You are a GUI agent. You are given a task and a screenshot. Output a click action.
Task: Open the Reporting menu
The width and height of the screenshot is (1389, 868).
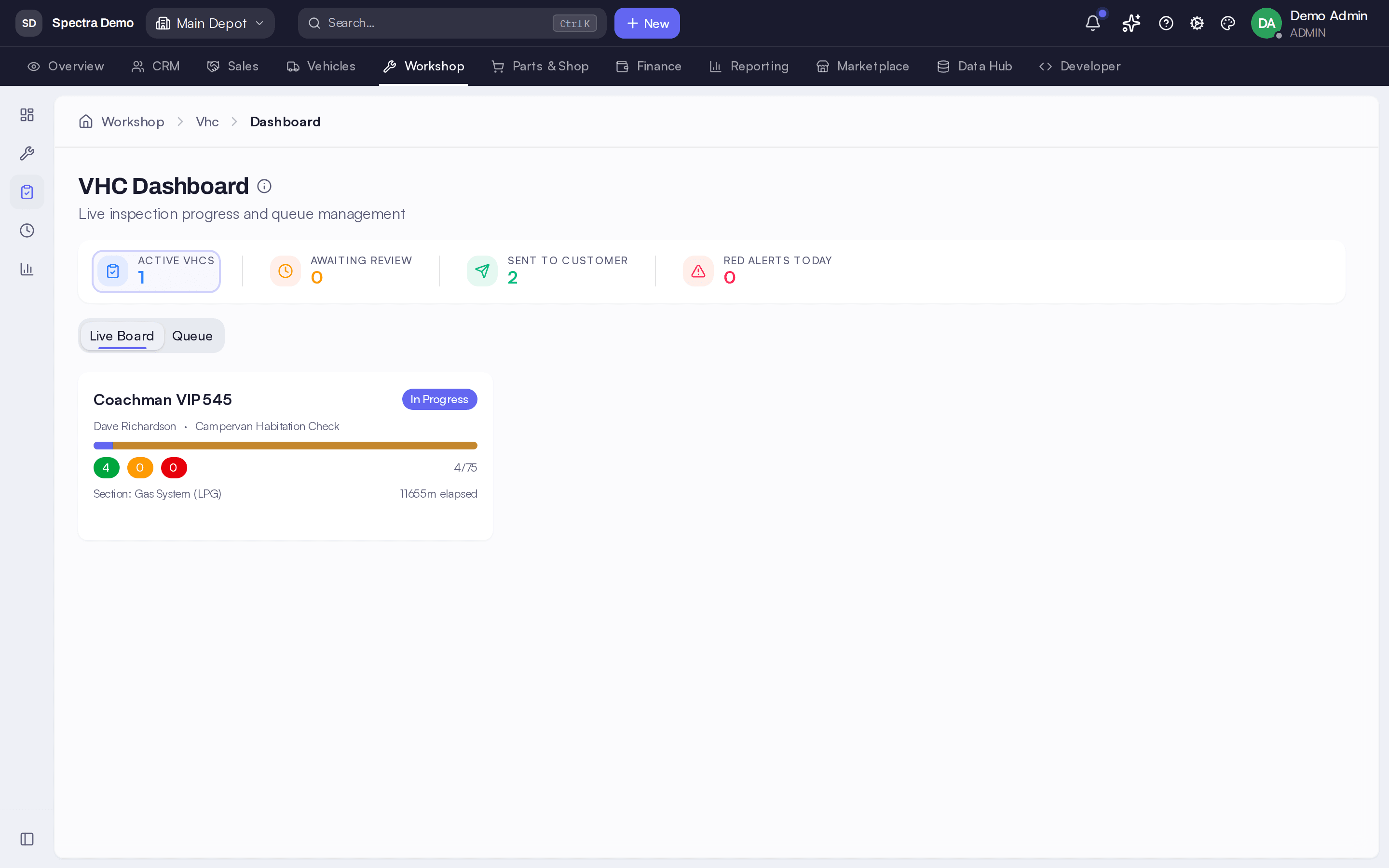(x=749, y=66)
